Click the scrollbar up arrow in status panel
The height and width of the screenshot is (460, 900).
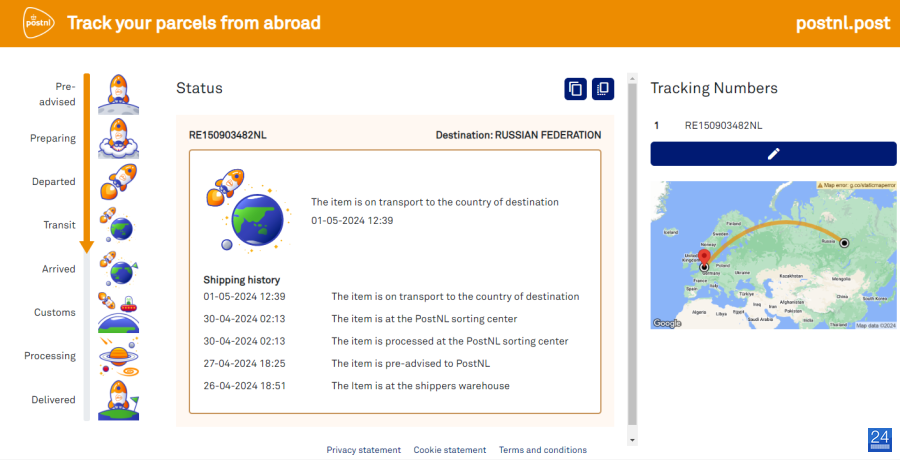point(633,78)
